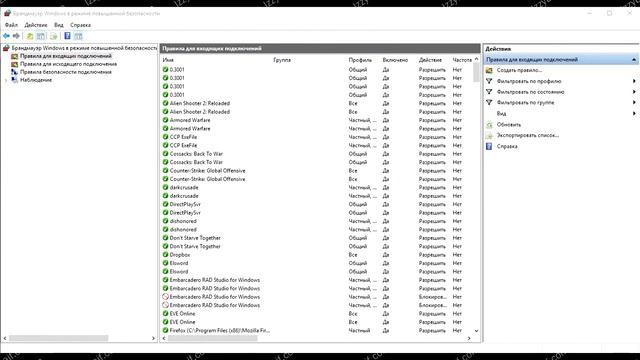Click the monitor icon beside Наблюдение
640x360 pixels.
[15, 80]
